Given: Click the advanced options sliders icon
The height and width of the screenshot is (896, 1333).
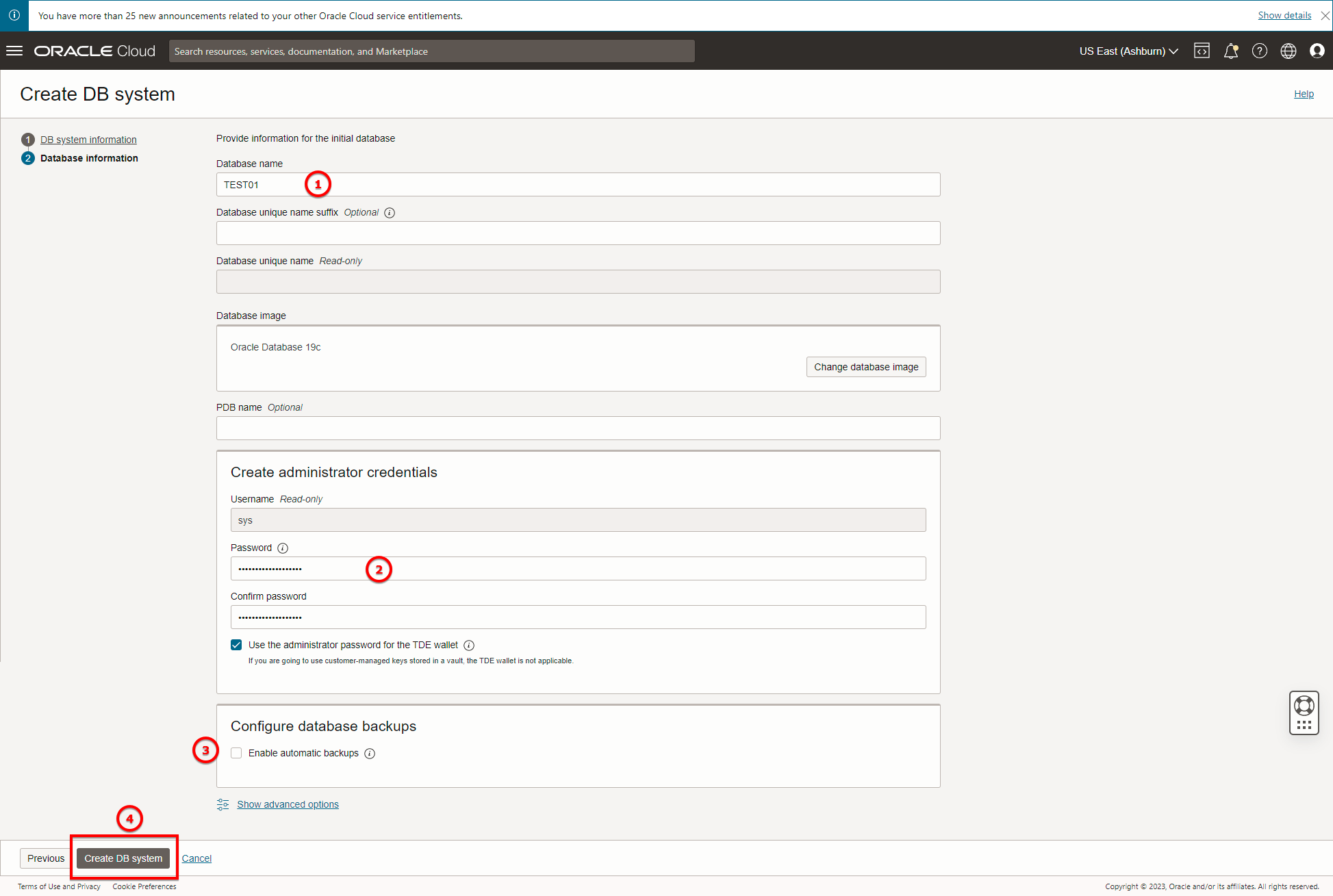Looking at the screenshot, I should click(x=223, y=804).
